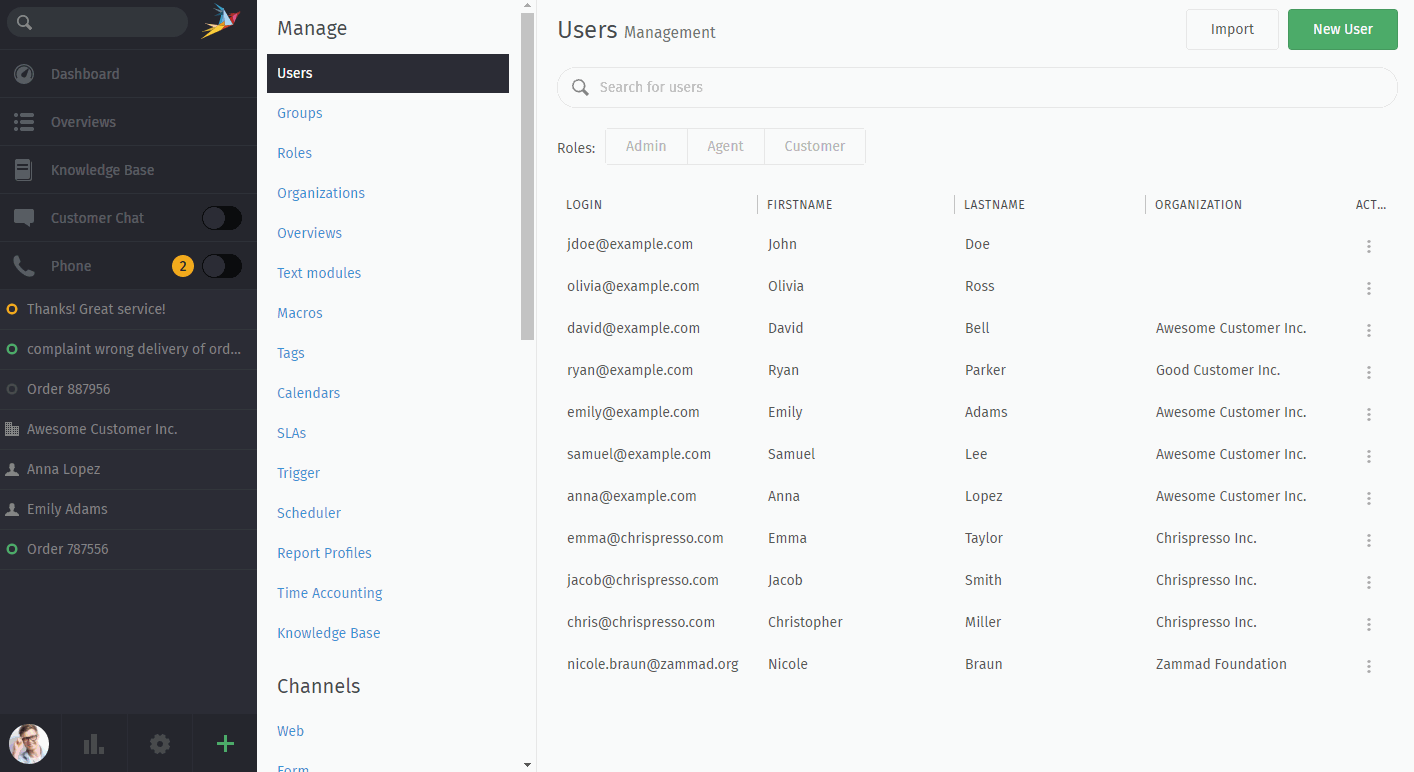Switch on the Phone toggle
1414x772 pixels.
(x=222, y=265)
